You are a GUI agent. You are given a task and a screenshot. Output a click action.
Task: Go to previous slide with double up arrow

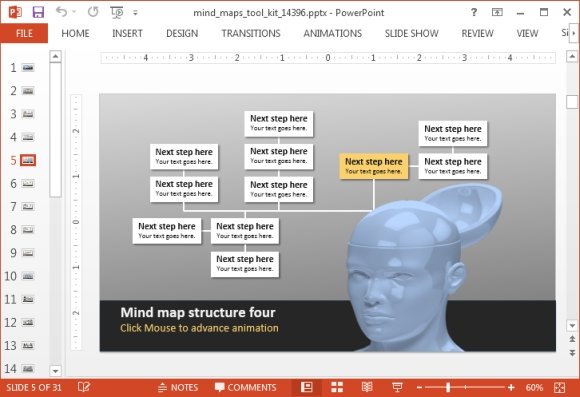tap(572, 339)
